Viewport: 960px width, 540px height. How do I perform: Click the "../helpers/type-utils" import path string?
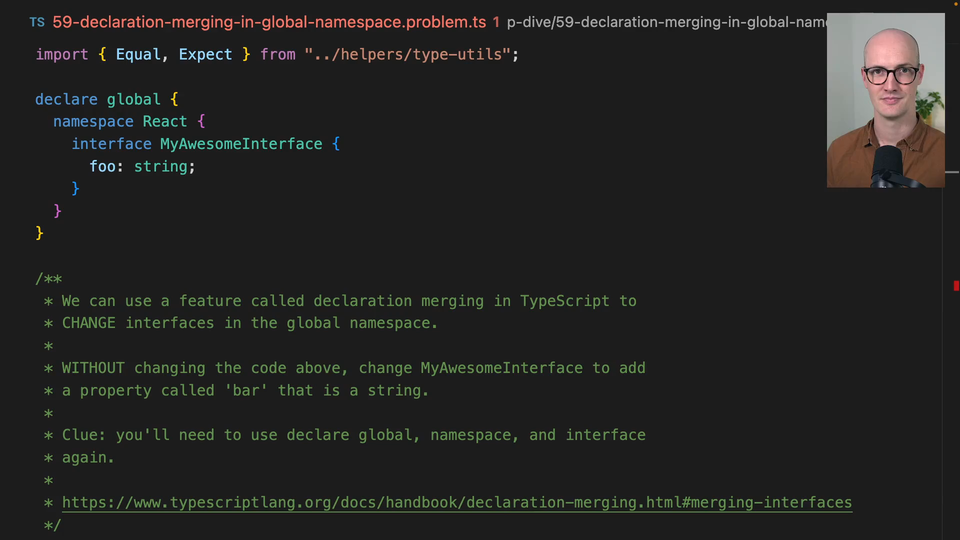pos(407,54)
